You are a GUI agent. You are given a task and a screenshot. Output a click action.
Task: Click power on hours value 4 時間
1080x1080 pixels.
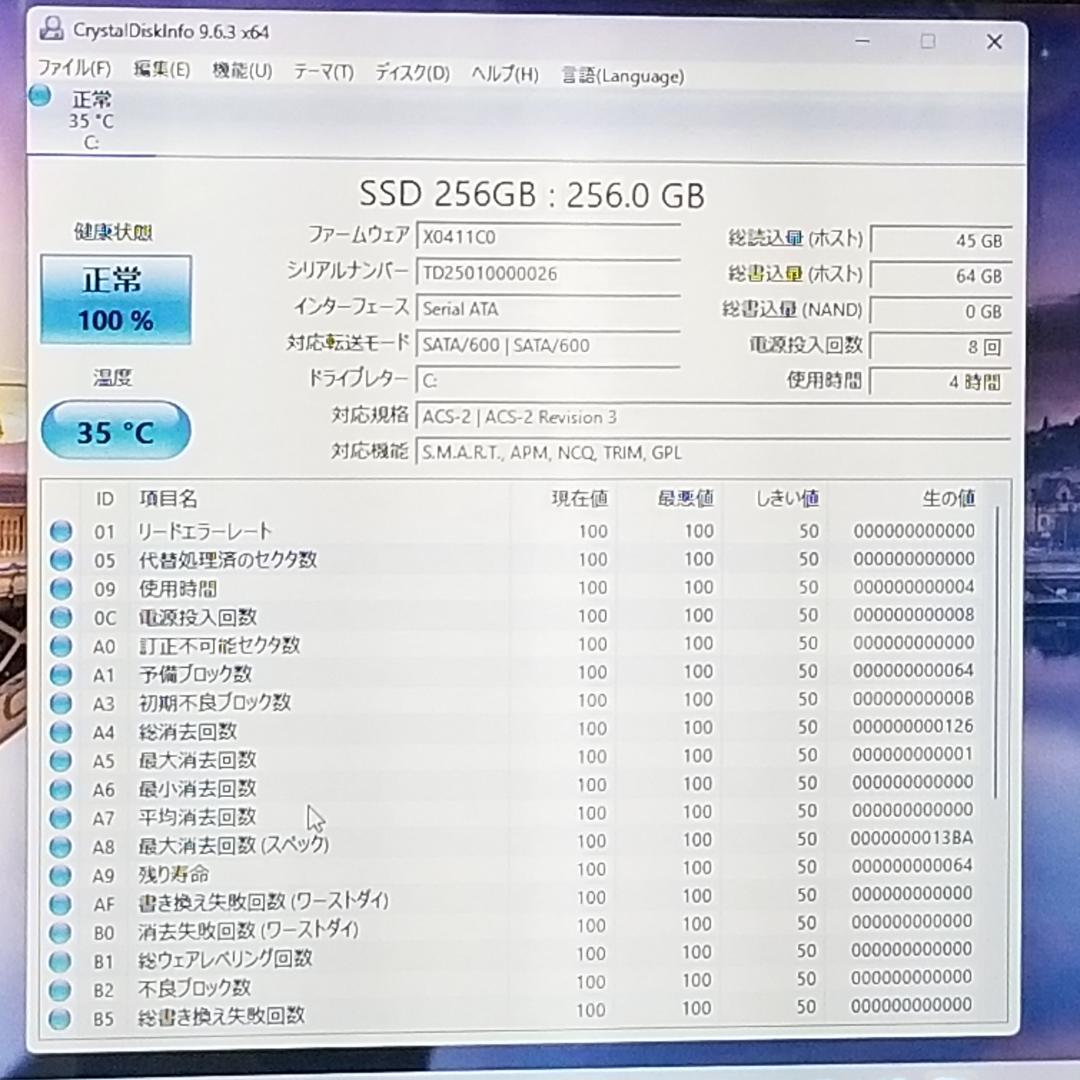941,382
